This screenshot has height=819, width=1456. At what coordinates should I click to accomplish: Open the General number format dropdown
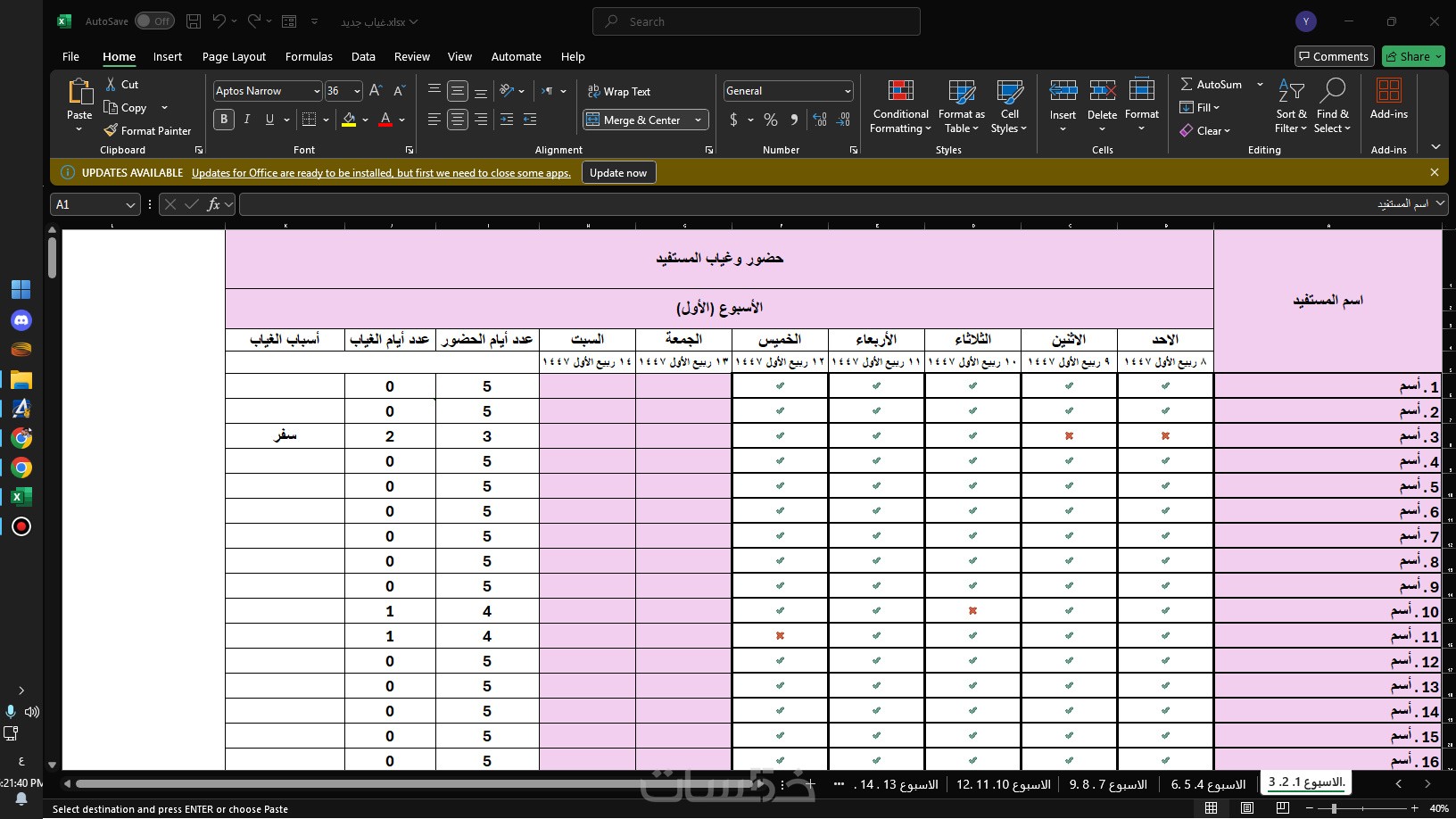point(847,91)
